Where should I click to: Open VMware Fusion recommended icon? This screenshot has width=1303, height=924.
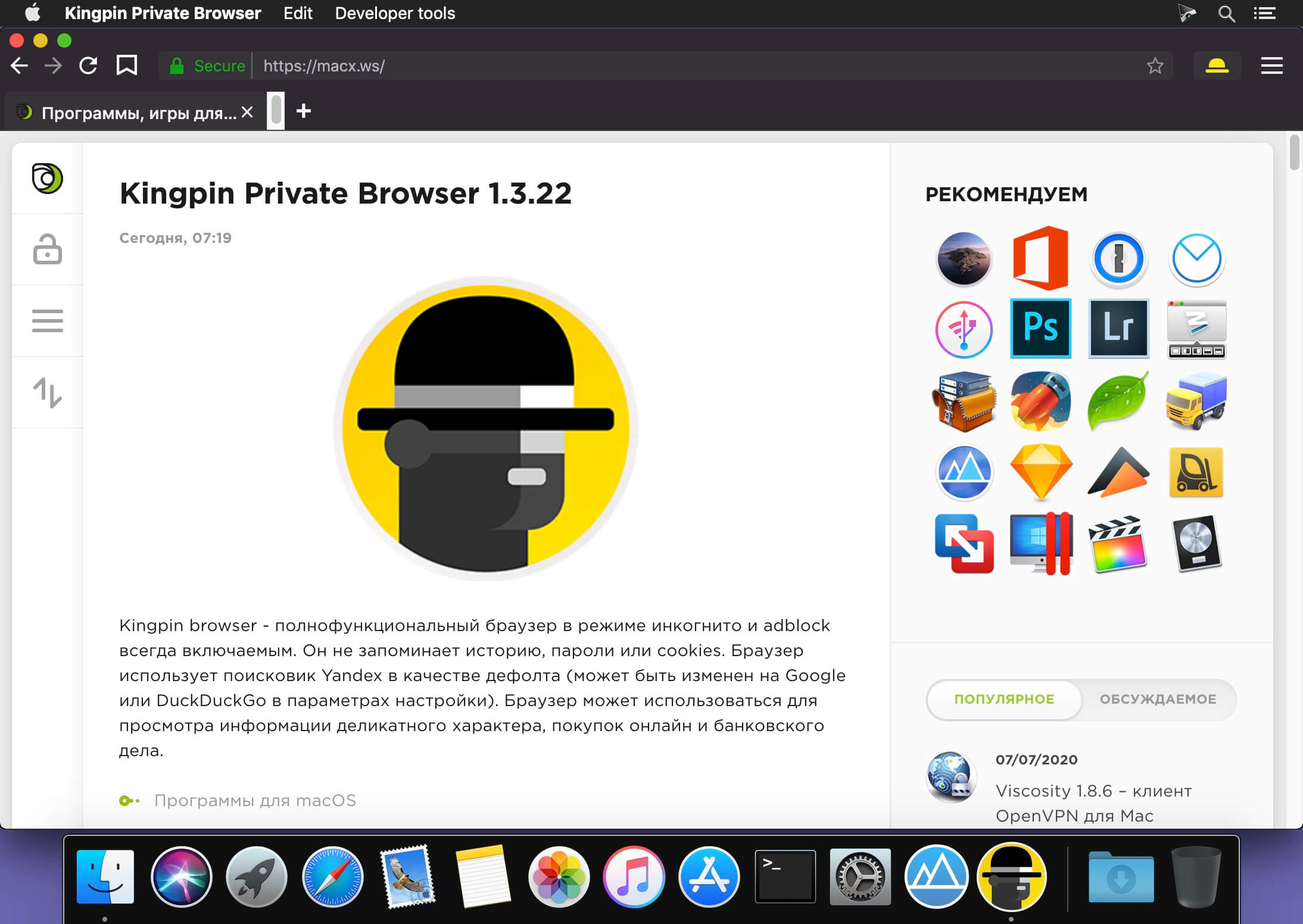pyautogui.click(x=964, y=544)
